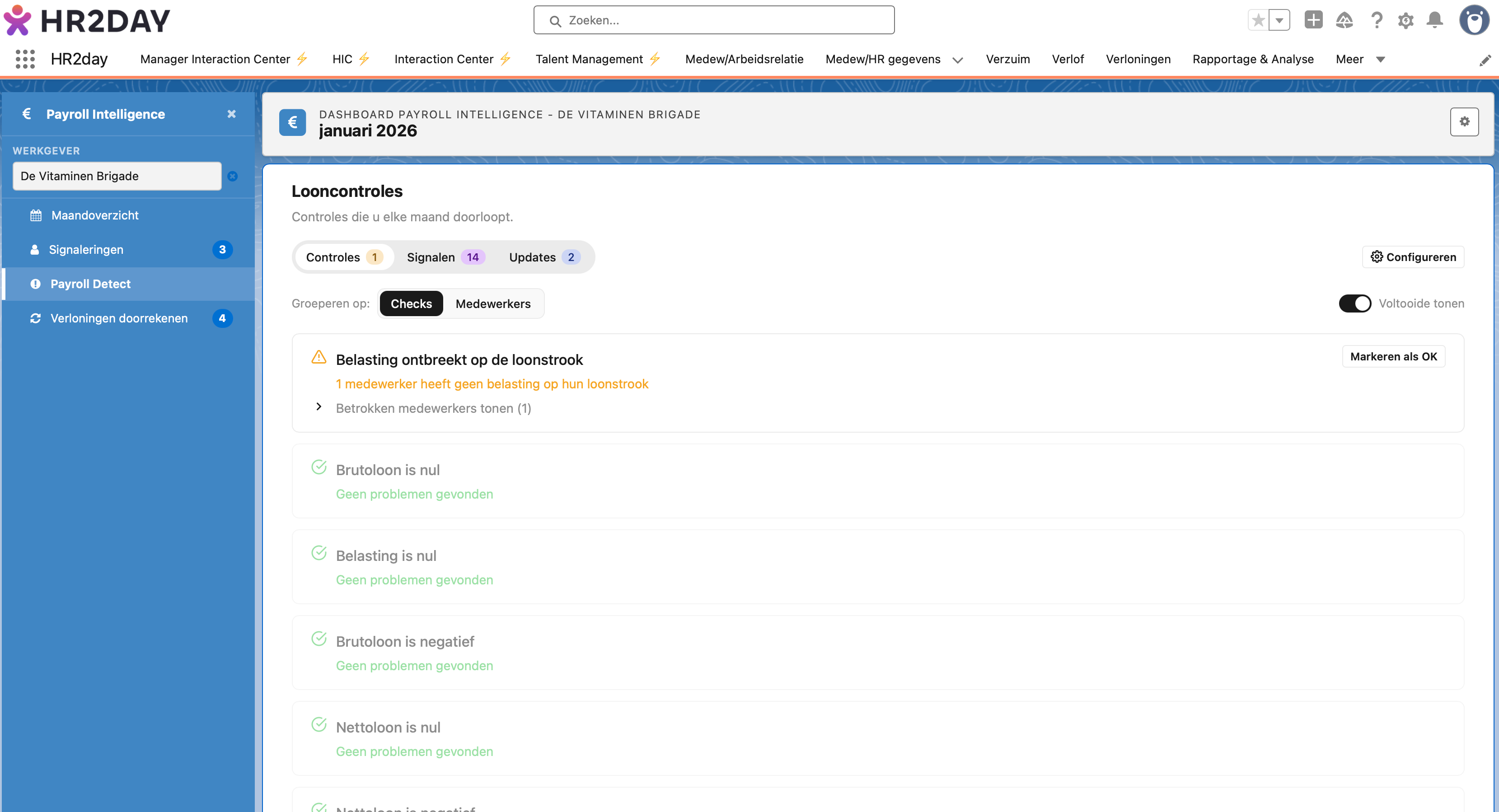Click the Markeren als OK button
The width and height of the screenshot is (1499, 812).
click(x=1393, y=357)
